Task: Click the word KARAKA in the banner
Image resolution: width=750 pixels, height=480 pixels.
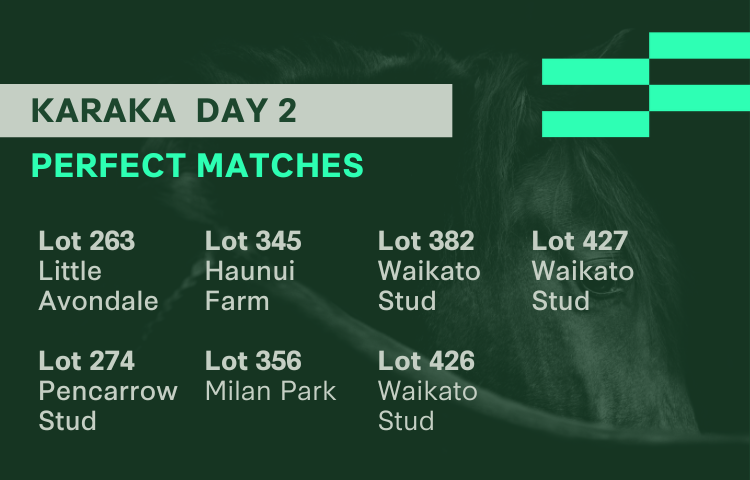Action: coord(104,110)
